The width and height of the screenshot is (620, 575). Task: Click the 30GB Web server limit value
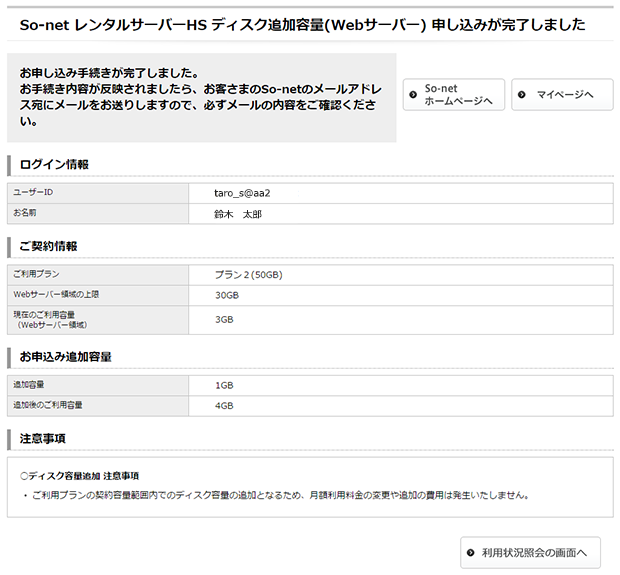tap(227, 295)
